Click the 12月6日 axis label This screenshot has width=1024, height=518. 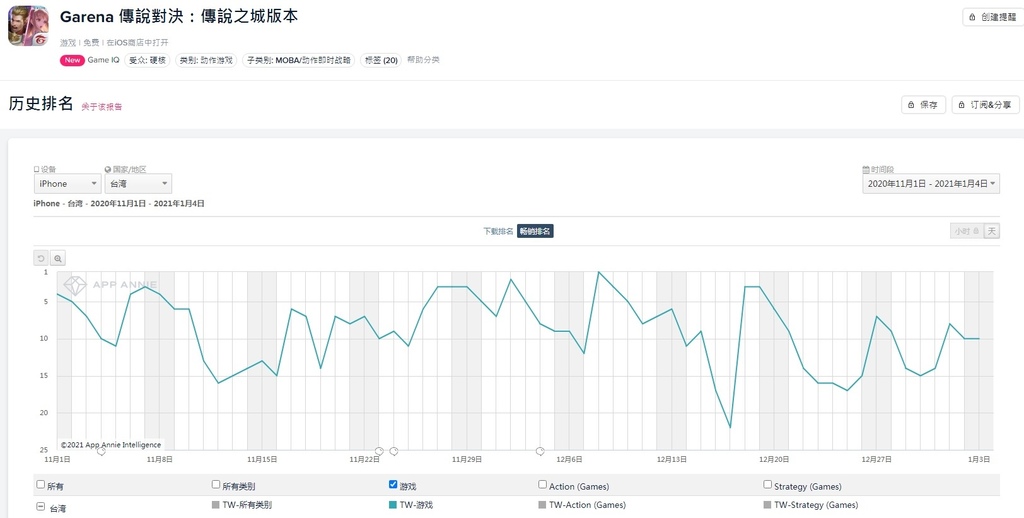coord(569,460)
